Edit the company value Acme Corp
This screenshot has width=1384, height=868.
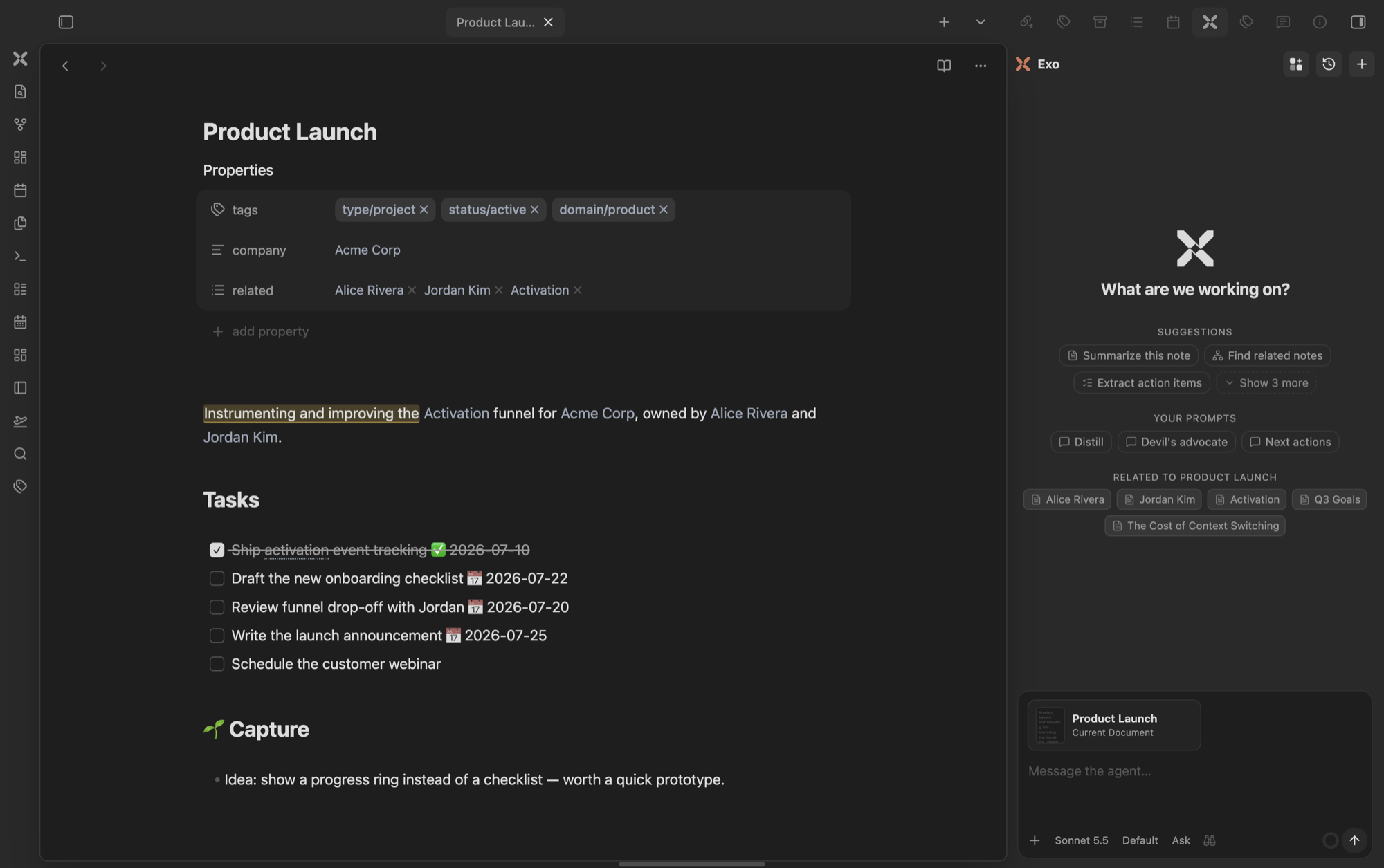click(x=367, y=250)
